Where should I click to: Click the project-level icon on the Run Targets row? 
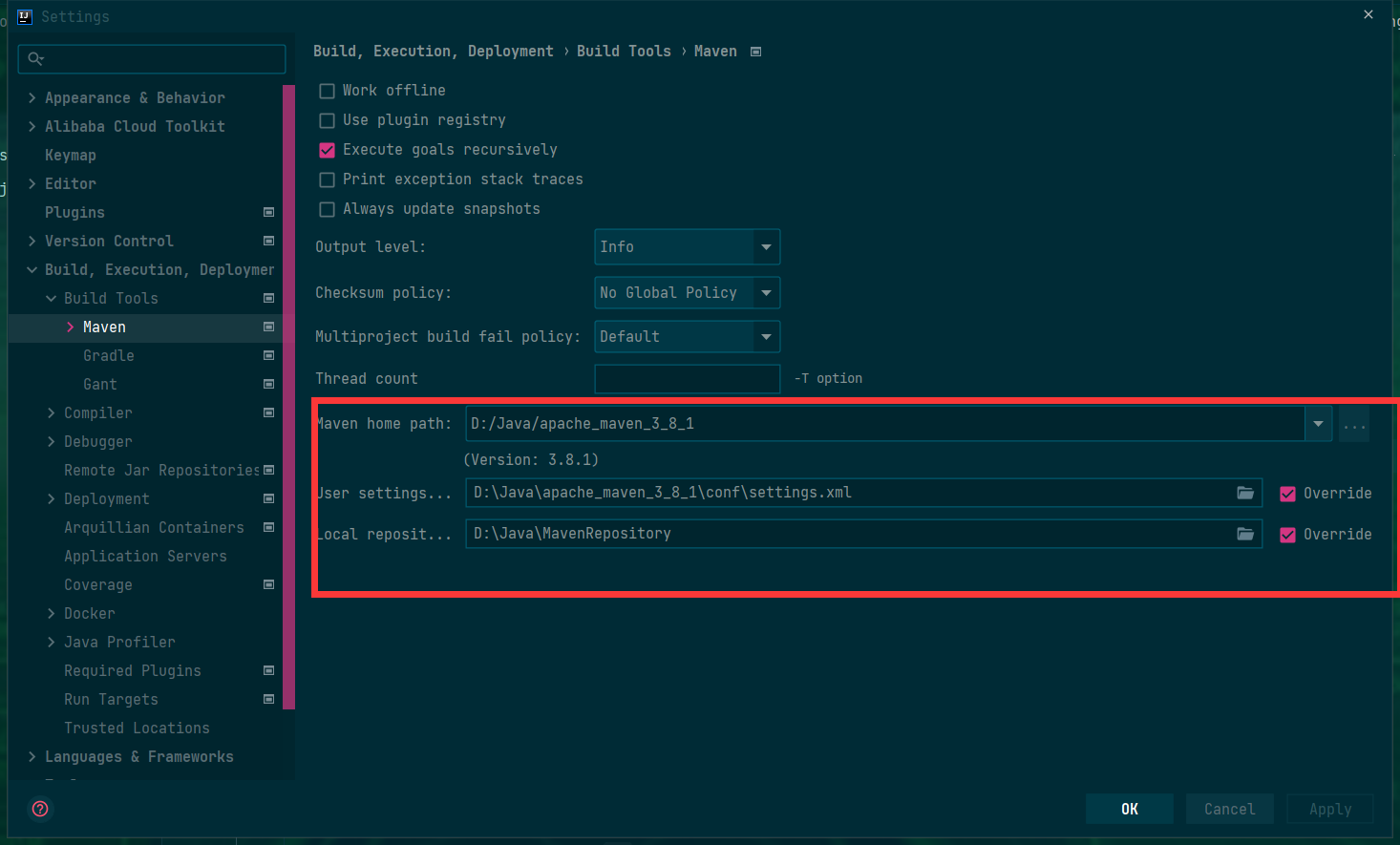click(x=268, y=699)
